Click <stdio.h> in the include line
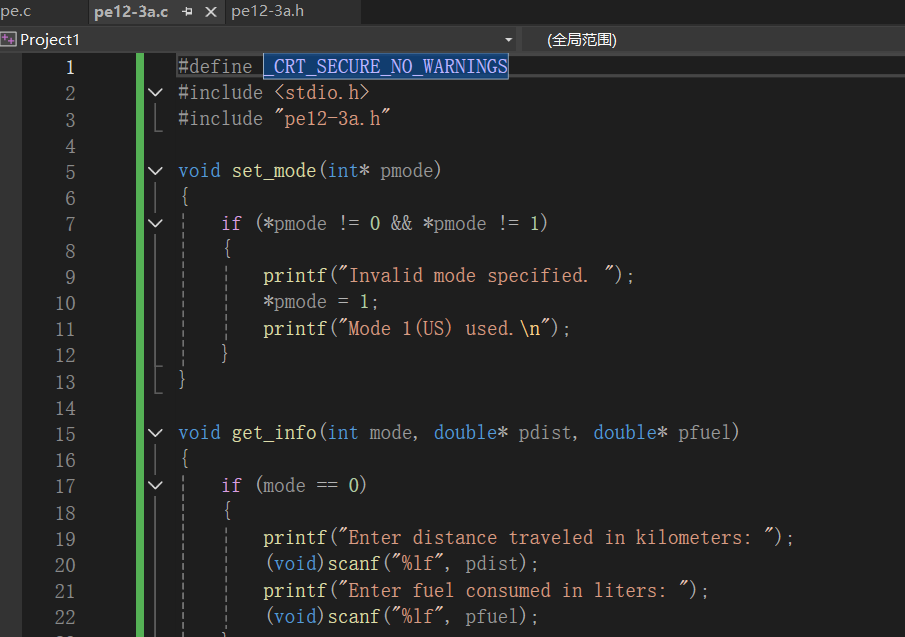The width and height of the screenshot is (905, 637). (x=321, y=92)
